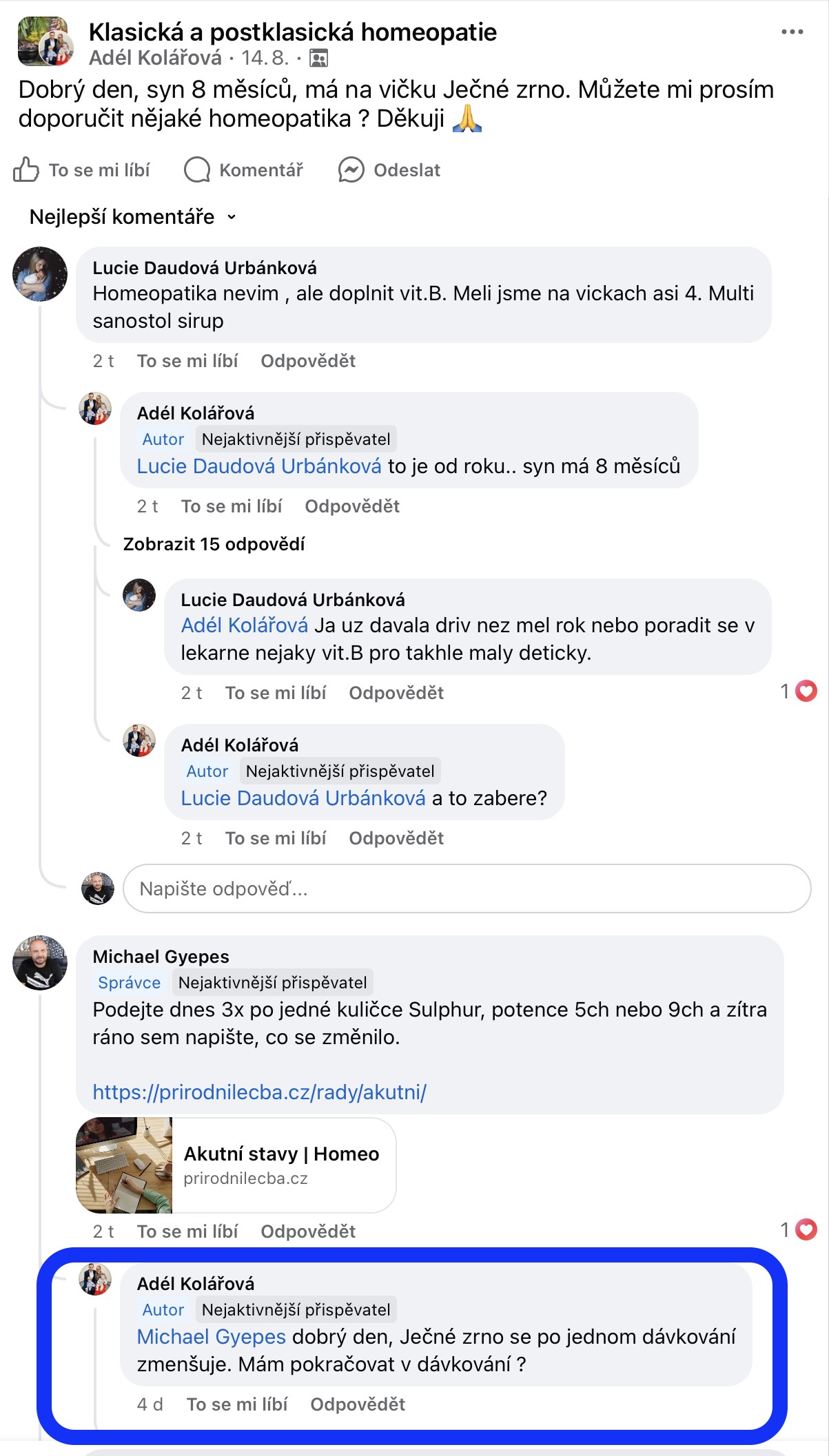
Task: Open the prirodnilecba.cz/rady/akutni link
Action: 259,1092
